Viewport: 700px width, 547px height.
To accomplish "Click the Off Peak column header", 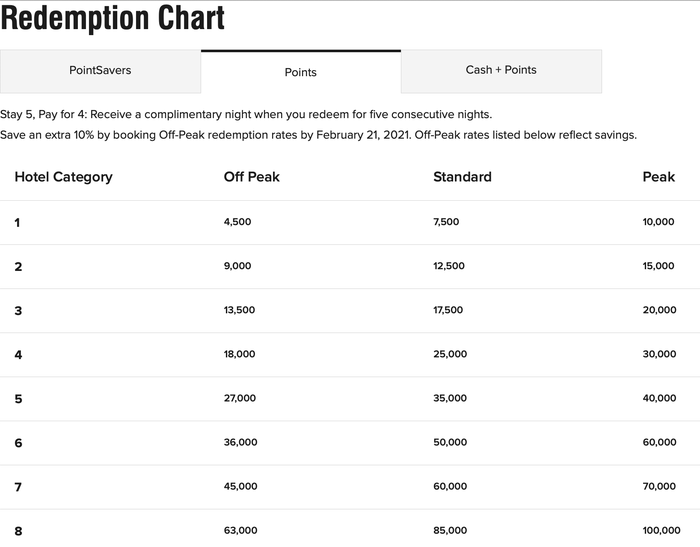I will (252, 177).
